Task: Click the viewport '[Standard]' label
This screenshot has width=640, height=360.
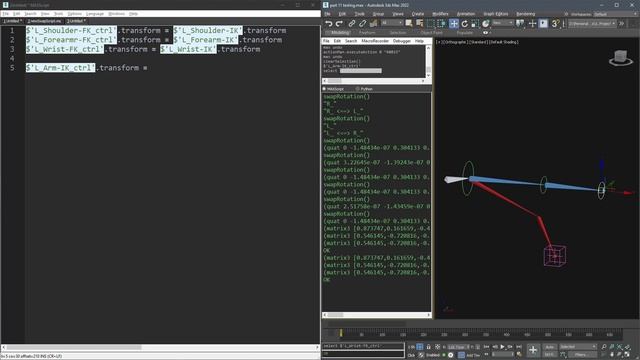Action: (477, 42)
